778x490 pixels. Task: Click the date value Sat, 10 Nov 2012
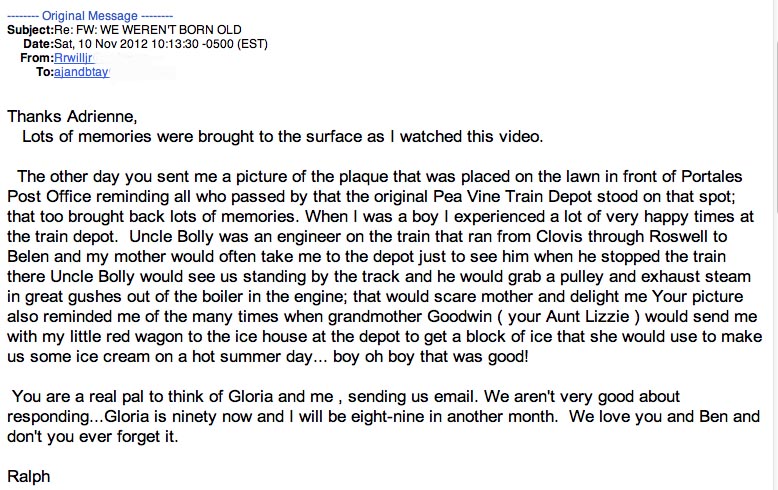[101, 44]
